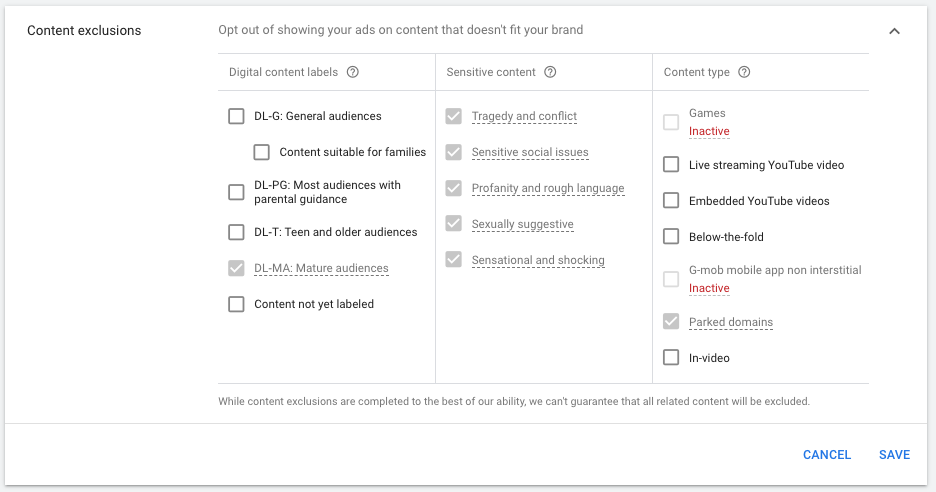
Task: Select DL-T: Teen and older audiences
Action: pyautogui.click(x=236, y=232)
